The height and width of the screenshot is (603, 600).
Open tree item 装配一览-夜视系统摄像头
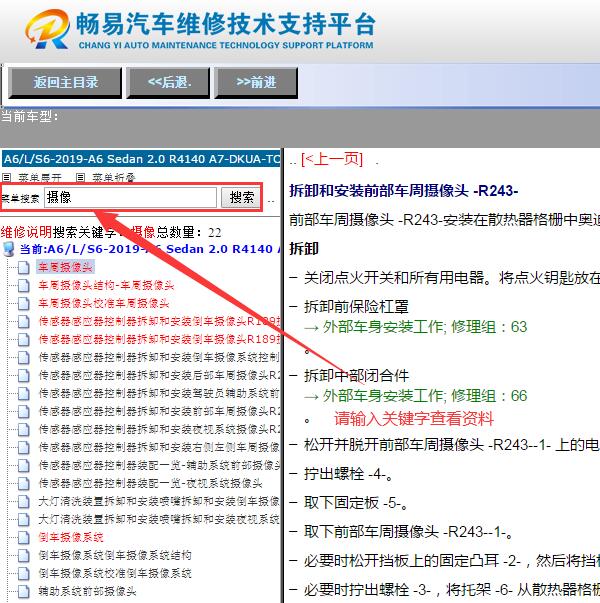point(150,483)
